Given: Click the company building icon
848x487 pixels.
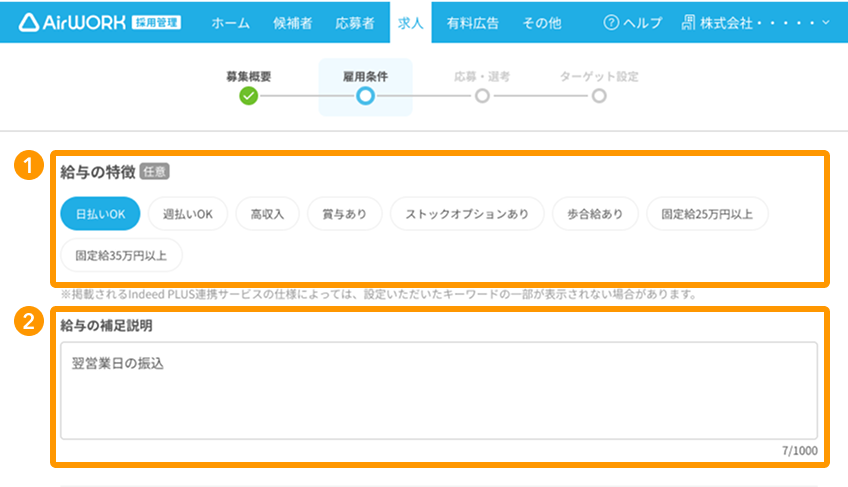Looking at the screenshot, I should tap(688, 23).
